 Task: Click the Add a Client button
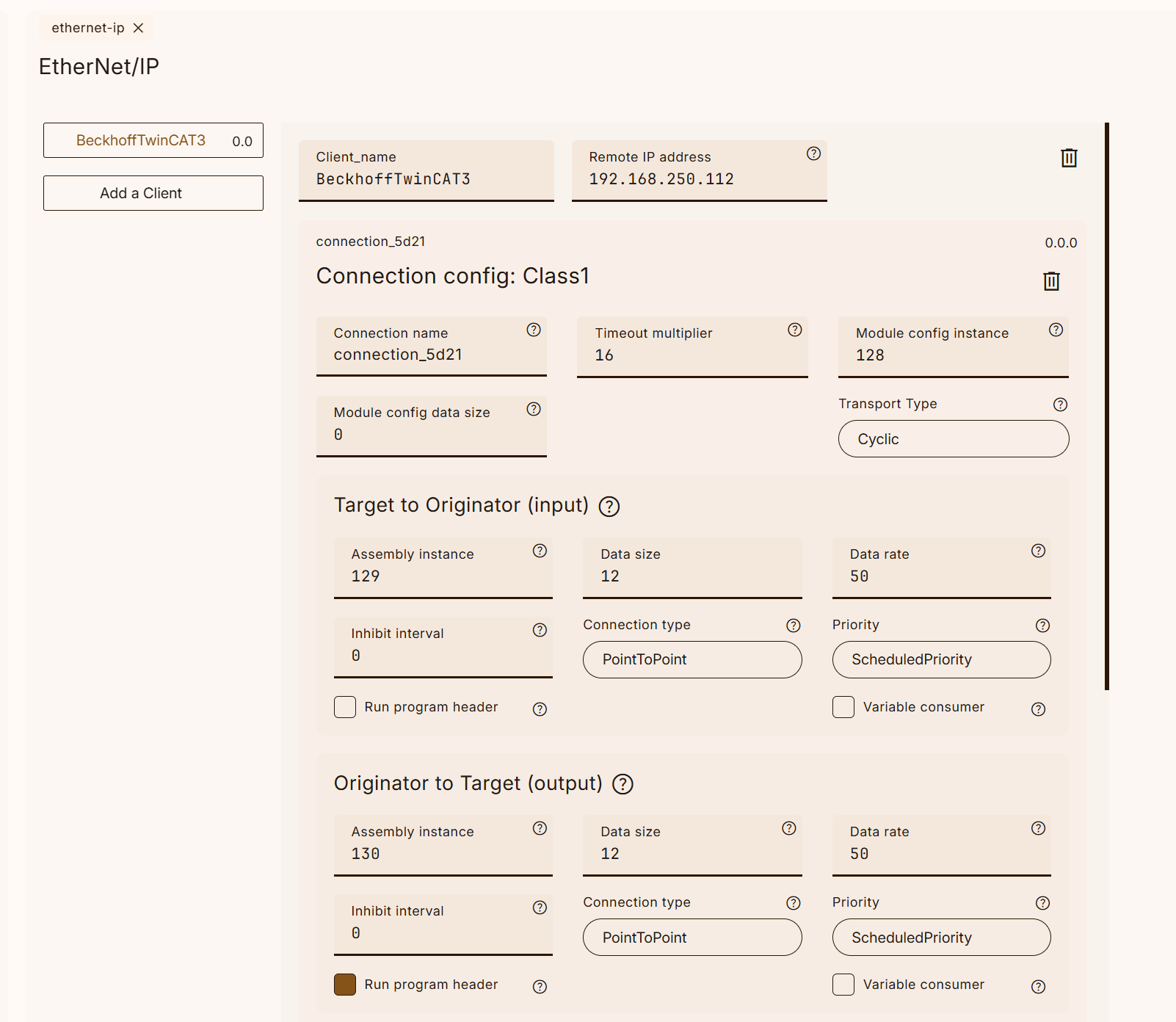(153, 193)
